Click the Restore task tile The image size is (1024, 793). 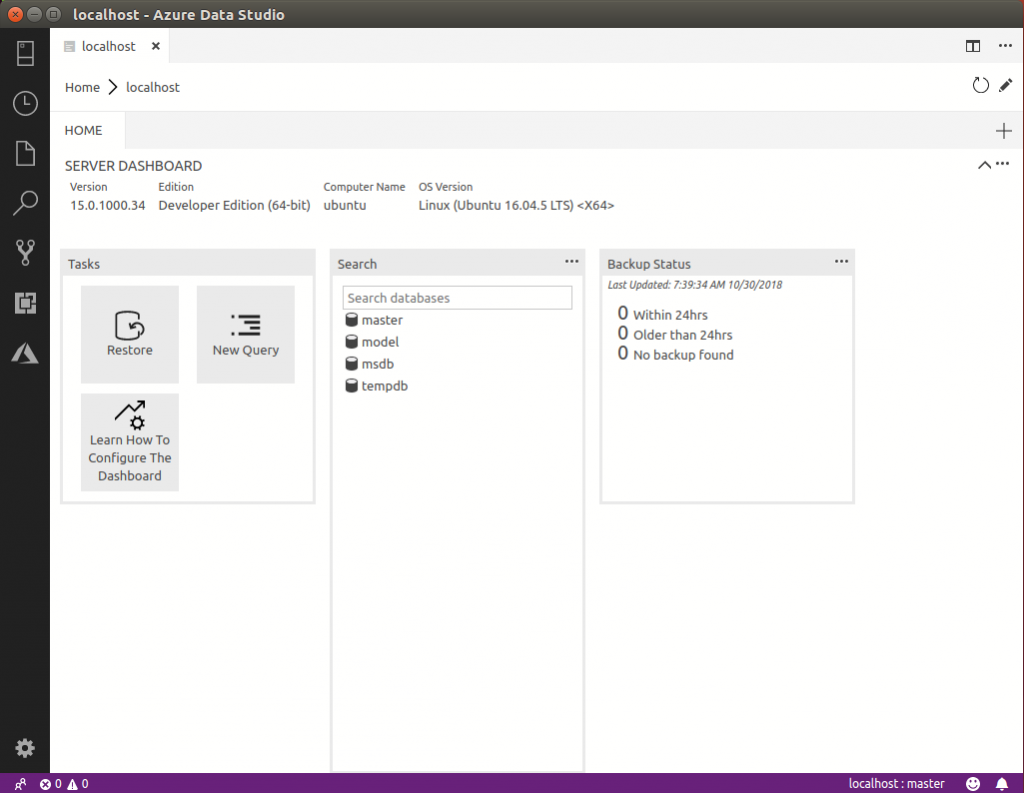point(130,334)
